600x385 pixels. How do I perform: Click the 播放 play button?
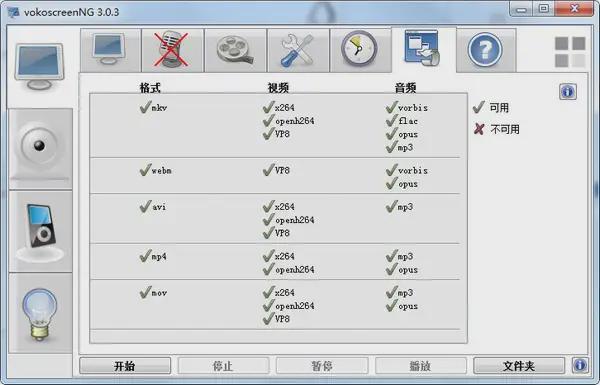tap(421, 366)
